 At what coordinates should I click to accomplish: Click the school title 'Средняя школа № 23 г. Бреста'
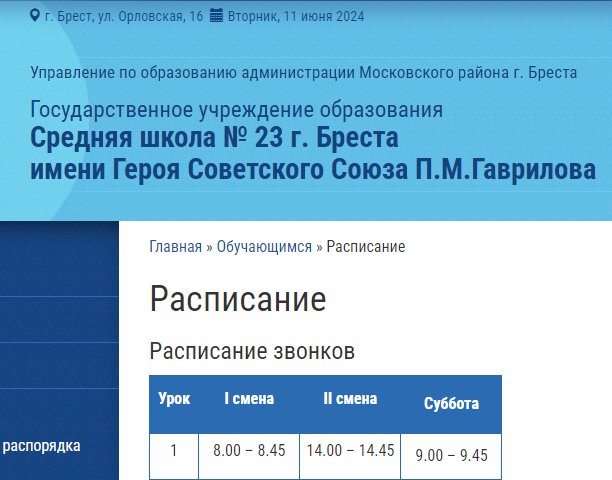tap(214, 137)
